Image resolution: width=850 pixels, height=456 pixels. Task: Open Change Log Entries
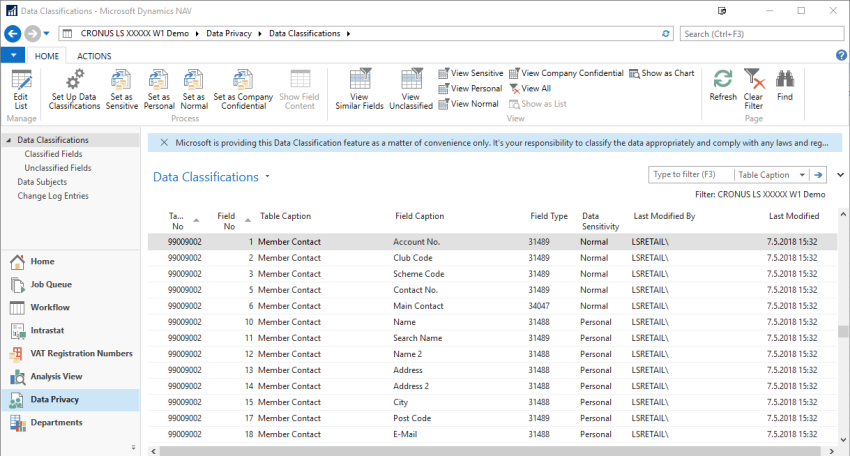click(53, 196)
